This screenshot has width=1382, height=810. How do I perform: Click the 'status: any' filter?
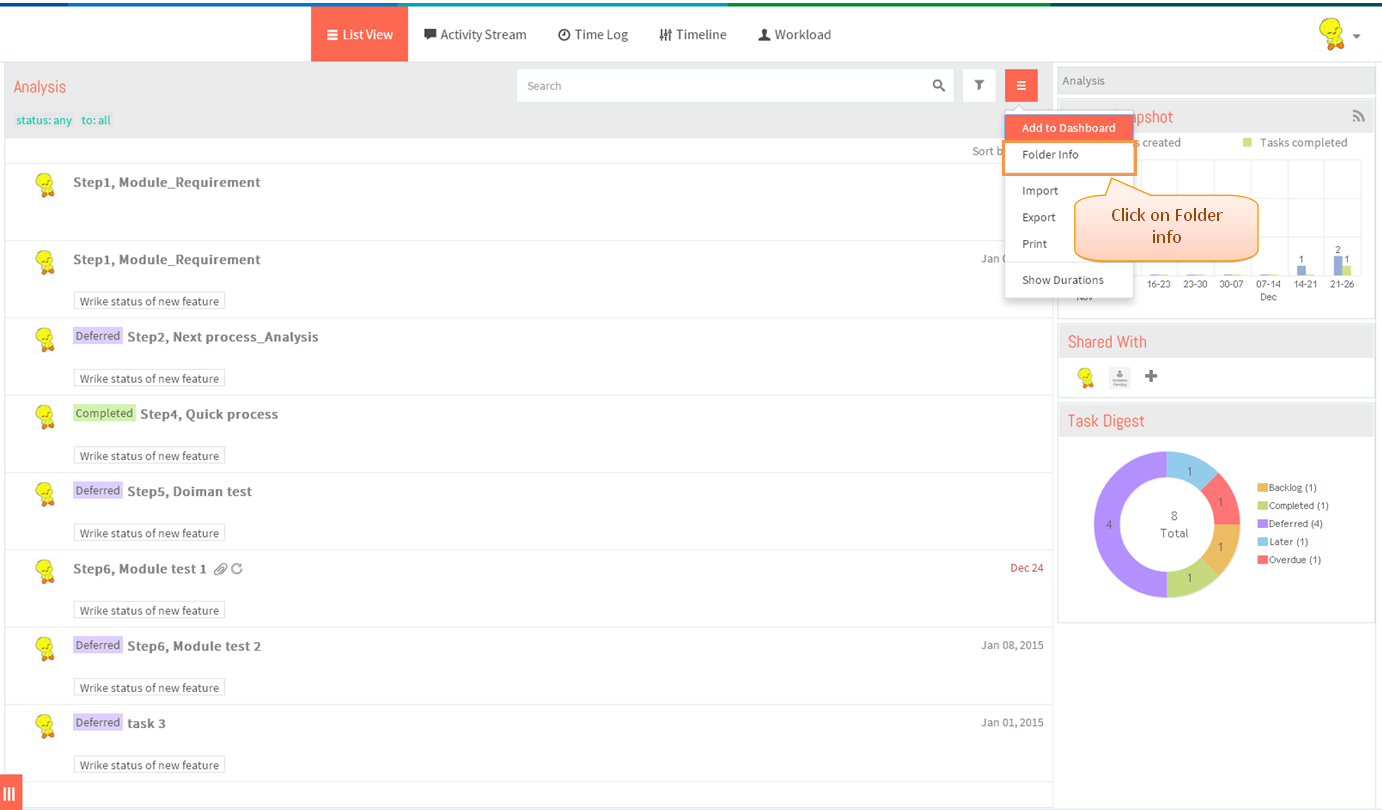click(44, 120)
